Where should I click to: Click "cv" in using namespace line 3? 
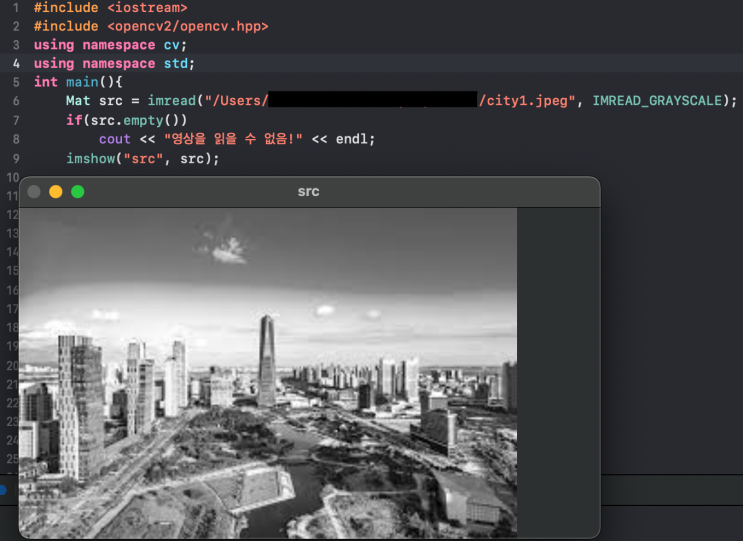172,45
